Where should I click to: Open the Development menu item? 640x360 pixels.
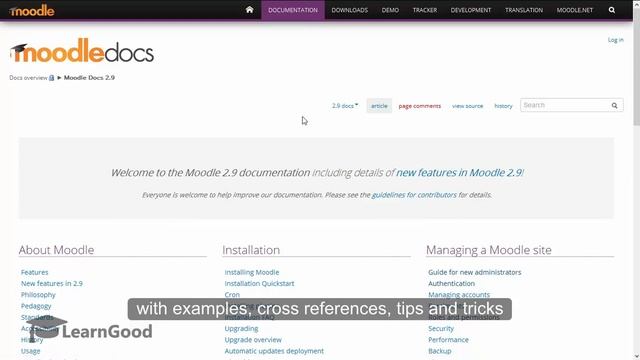pyautogui.click(x=471, y=10)
